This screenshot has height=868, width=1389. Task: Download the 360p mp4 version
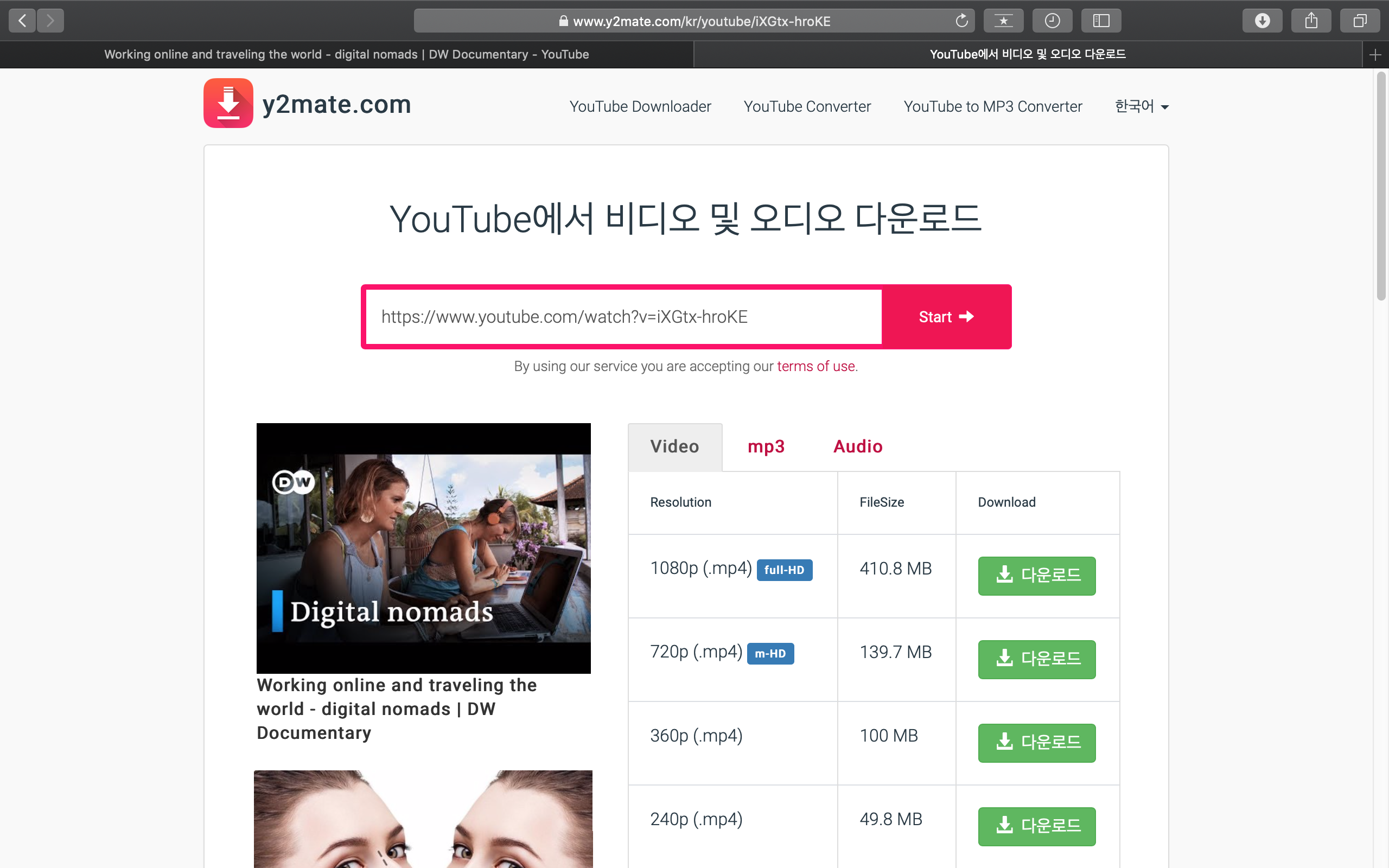pos(1036,742)
